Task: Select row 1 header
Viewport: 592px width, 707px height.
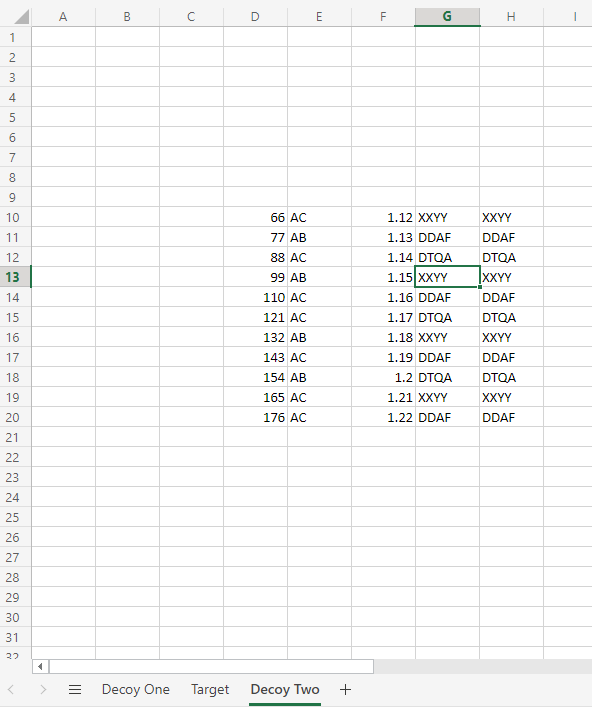Action: click(x=15, y=37)
